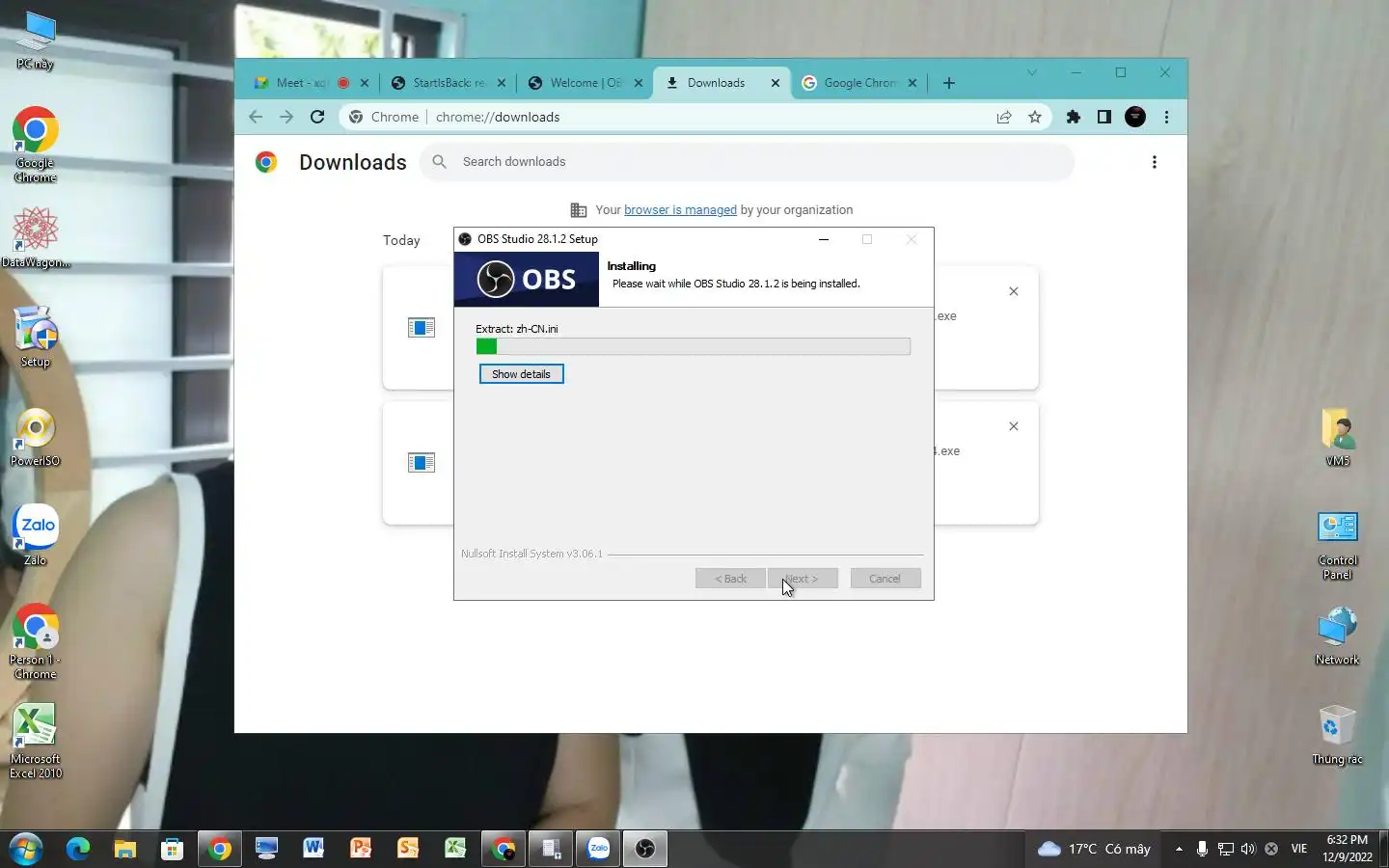Open Zalo desktop shortcut
Screen dimensions: 1389x868
click(x=36, y=535)
